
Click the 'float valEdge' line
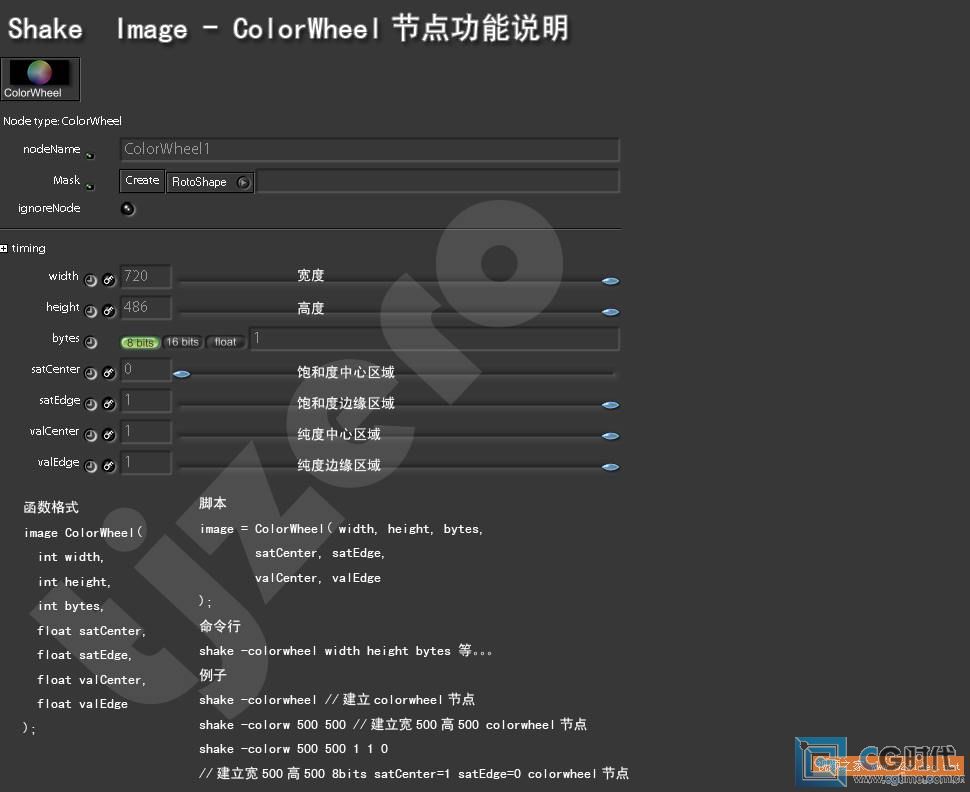pyautogui.click(x=82, y=704)
